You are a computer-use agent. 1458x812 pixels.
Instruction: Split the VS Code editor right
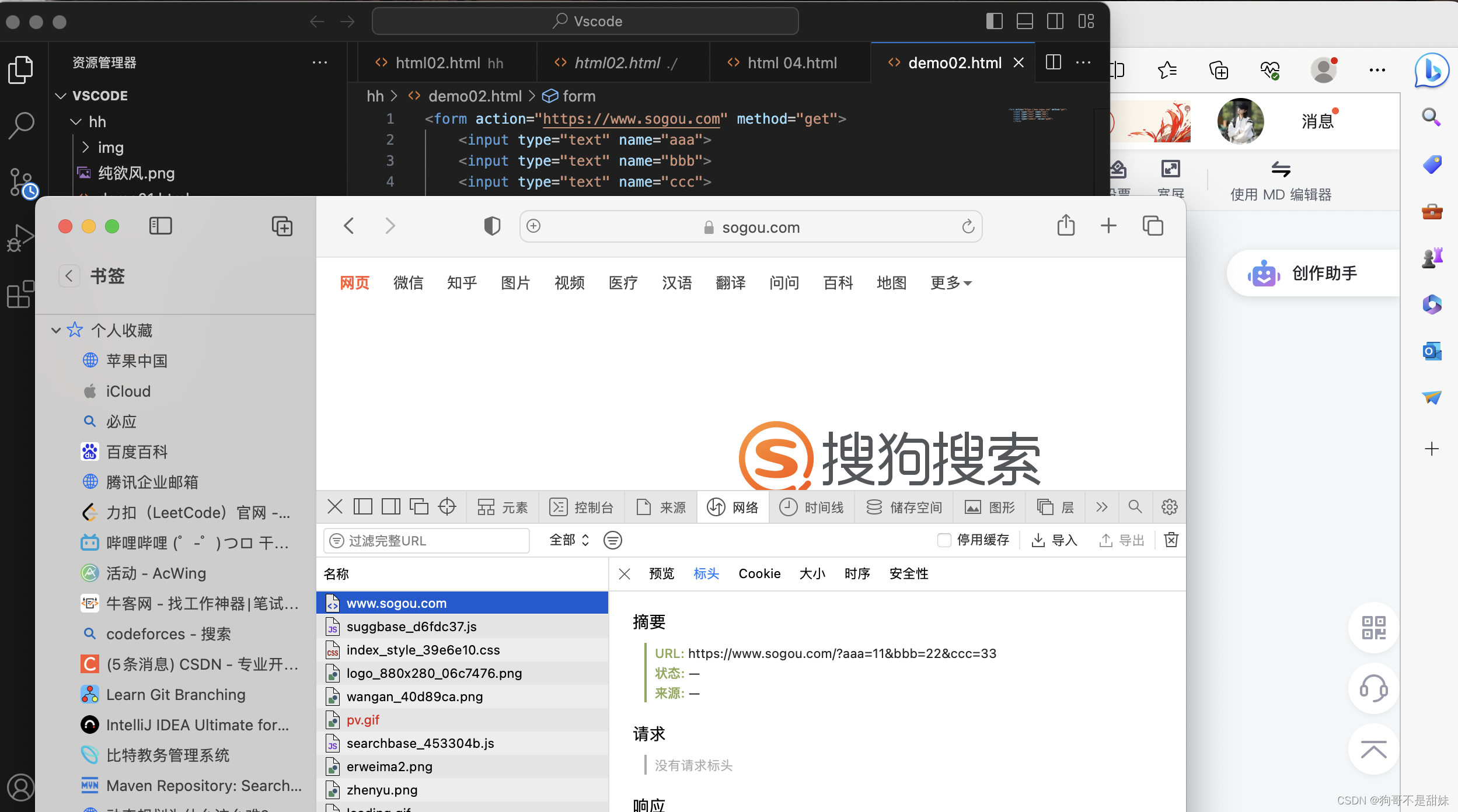click(1054, 62)
